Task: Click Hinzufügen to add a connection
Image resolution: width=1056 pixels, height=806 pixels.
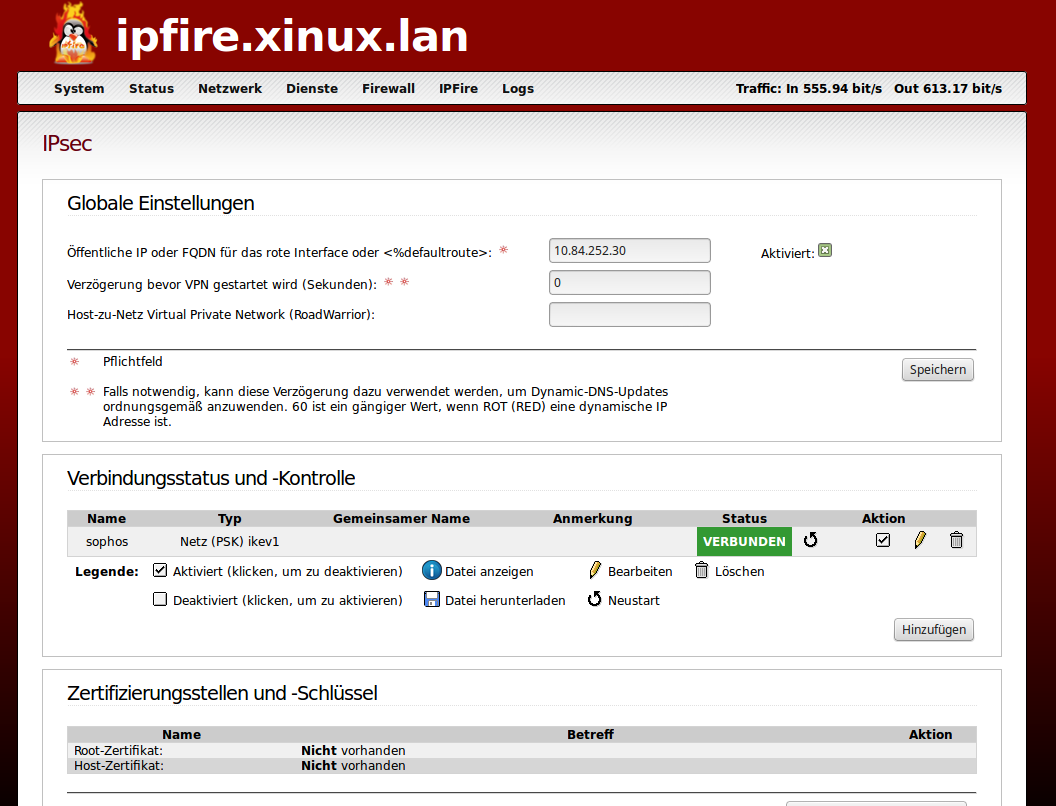Action: (x=933, y=630)
